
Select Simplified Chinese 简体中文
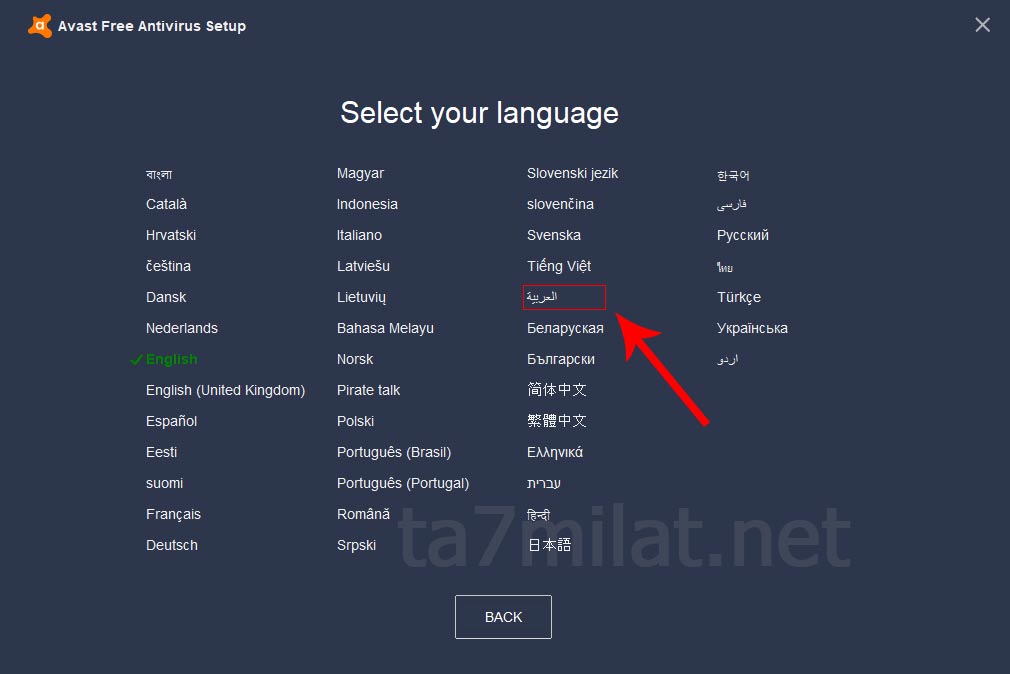click(x=557, y=390)
